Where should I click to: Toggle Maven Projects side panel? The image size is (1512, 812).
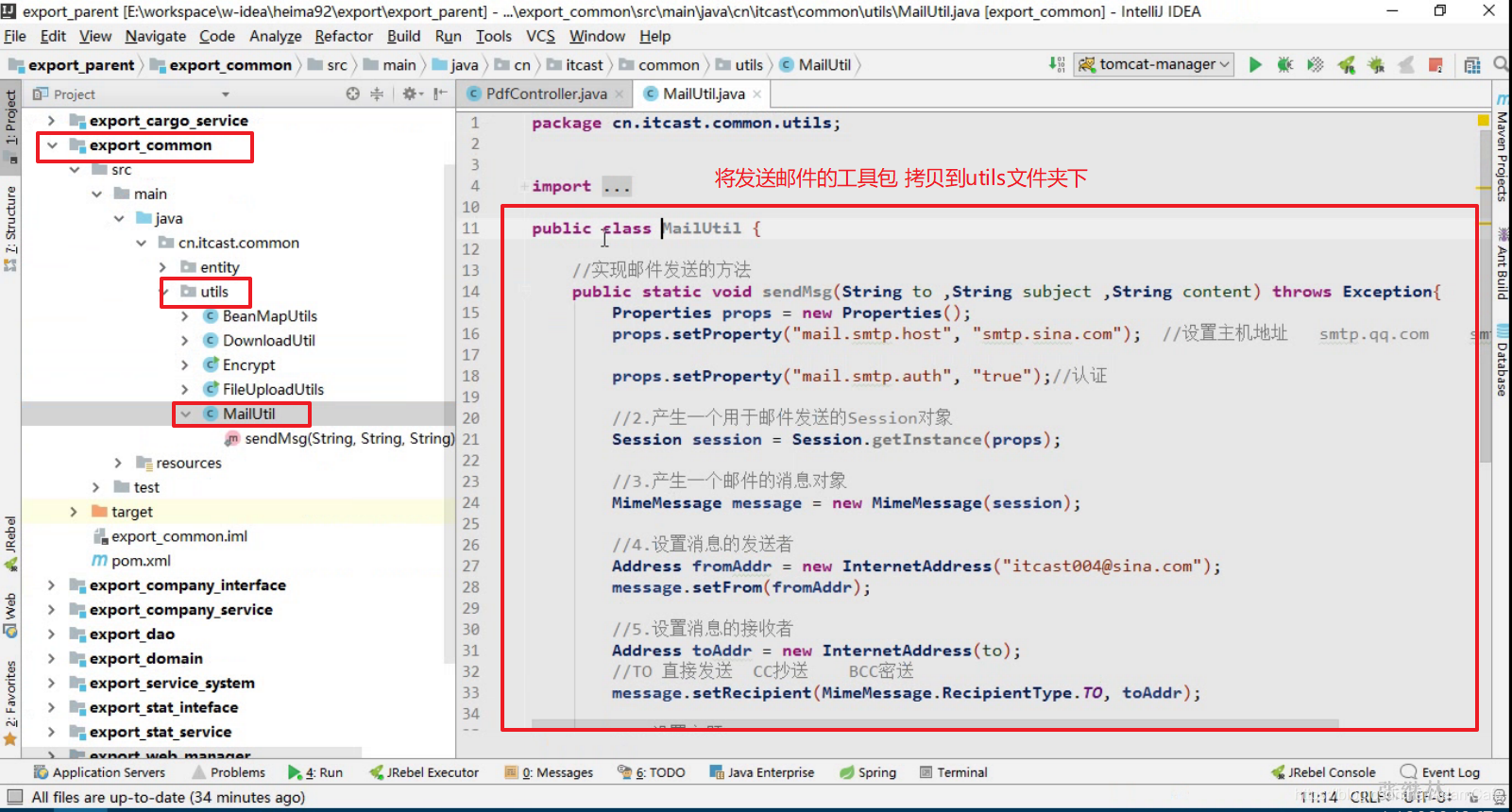(x=1502, y=147)
